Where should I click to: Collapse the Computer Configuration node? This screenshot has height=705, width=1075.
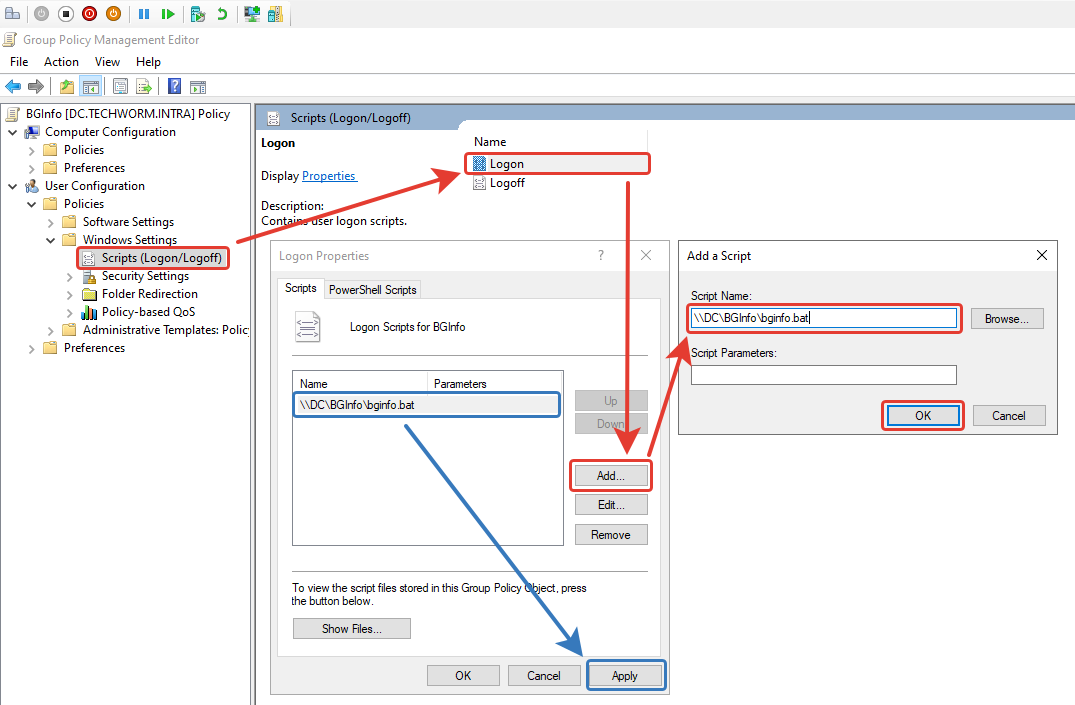13,132
